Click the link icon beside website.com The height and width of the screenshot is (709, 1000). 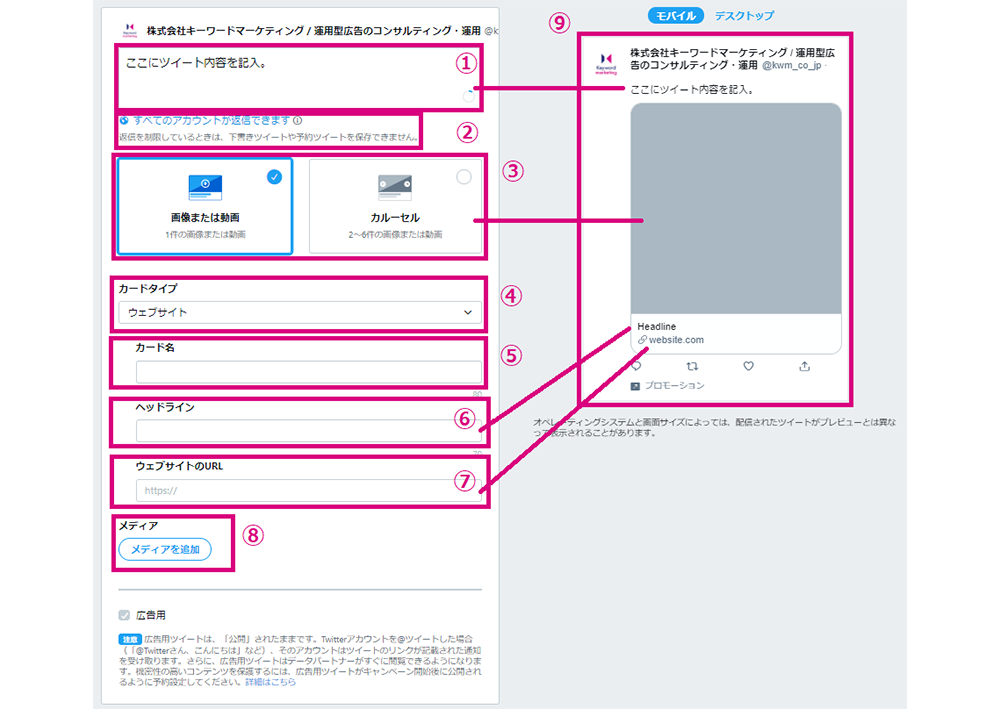pyautogui.click(x=642, y=340)
